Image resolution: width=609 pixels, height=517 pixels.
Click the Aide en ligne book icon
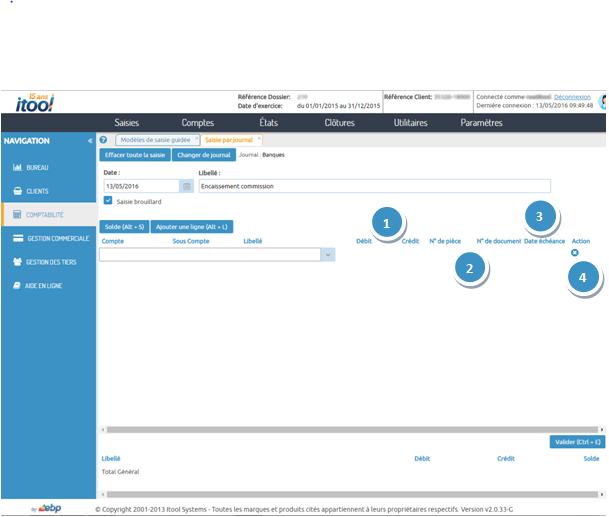click(17, 285)
